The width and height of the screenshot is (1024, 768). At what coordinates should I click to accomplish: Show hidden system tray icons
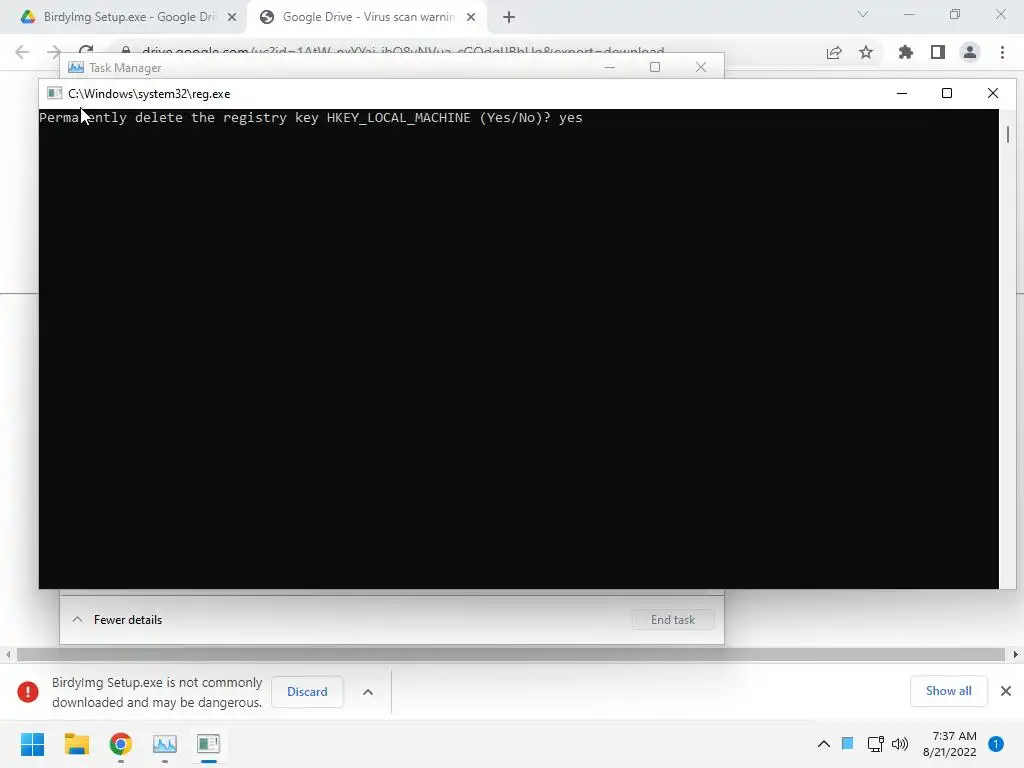(x=824, y=744)
